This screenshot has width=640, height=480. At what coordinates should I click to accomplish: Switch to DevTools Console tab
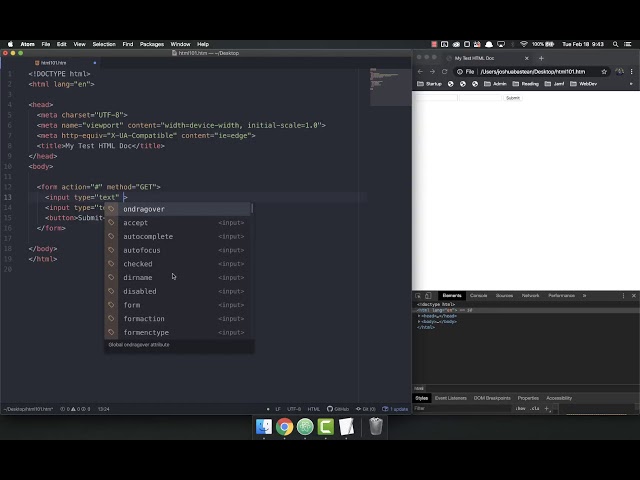[478, 296]
